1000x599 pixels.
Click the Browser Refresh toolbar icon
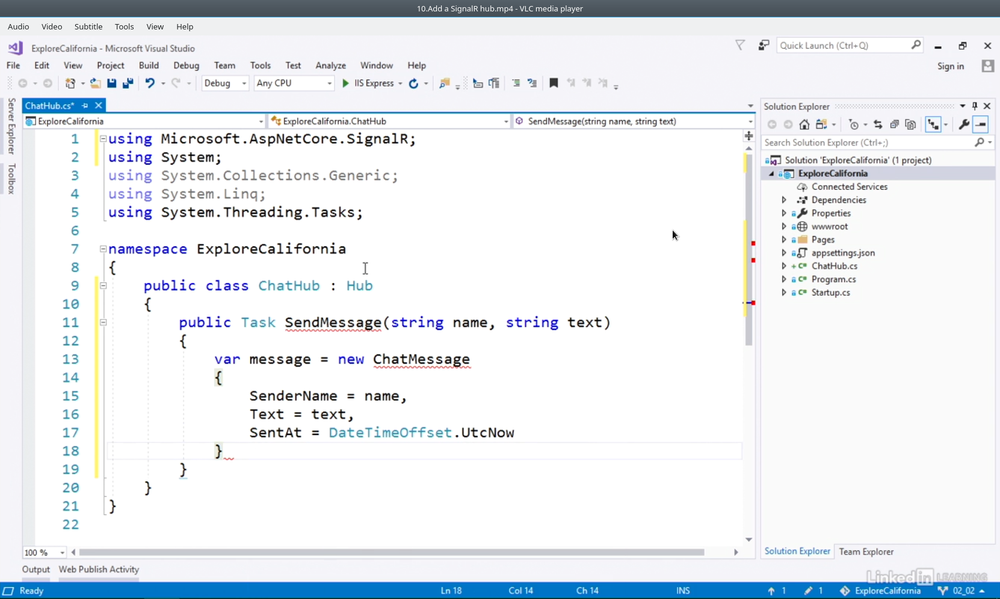pyautogui.click(x=413, y=84)
